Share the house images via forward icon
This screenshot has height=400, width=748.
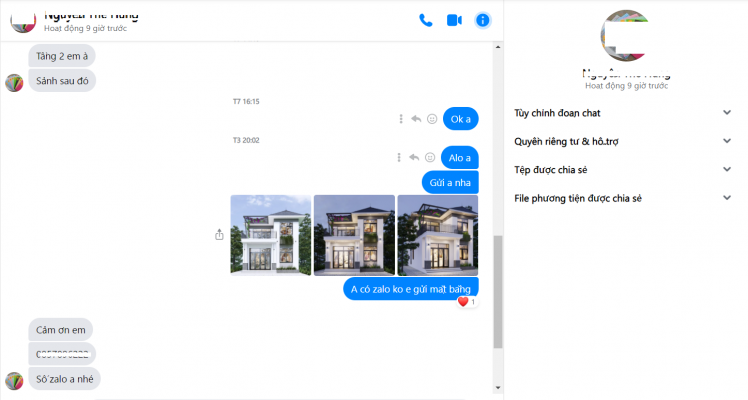coord(219,235)
